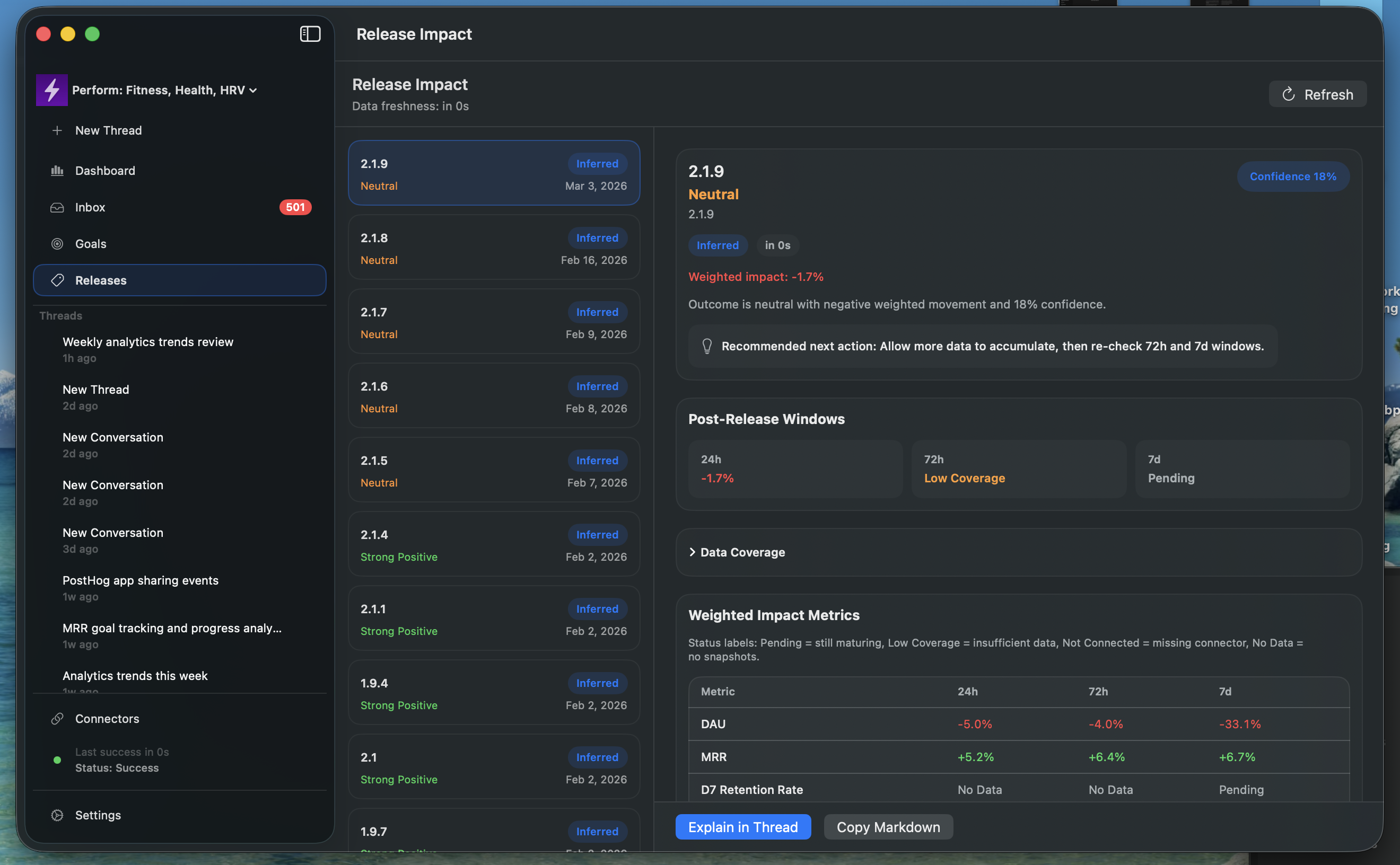Click Explain in Thread button

[742, 827]
